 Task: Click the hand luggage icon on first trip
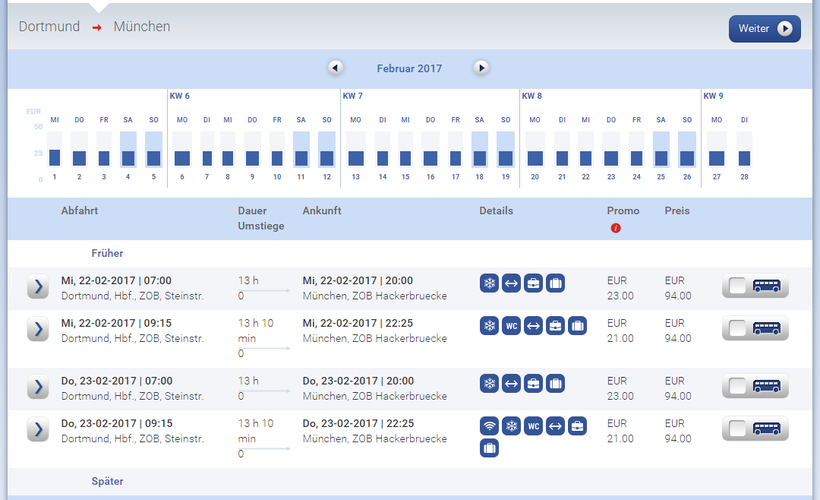coord(533,283)
